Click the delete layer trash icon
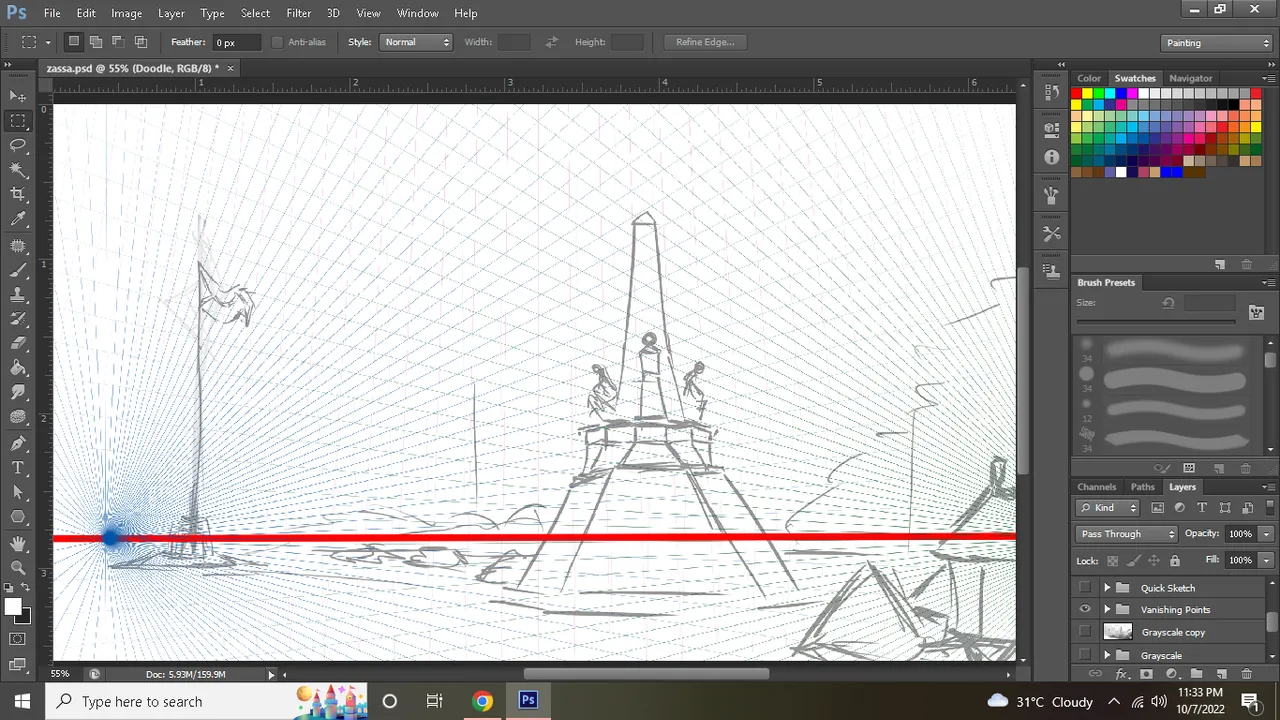Viewport: 1280px width, 720px height. (x=1247, y=674)
